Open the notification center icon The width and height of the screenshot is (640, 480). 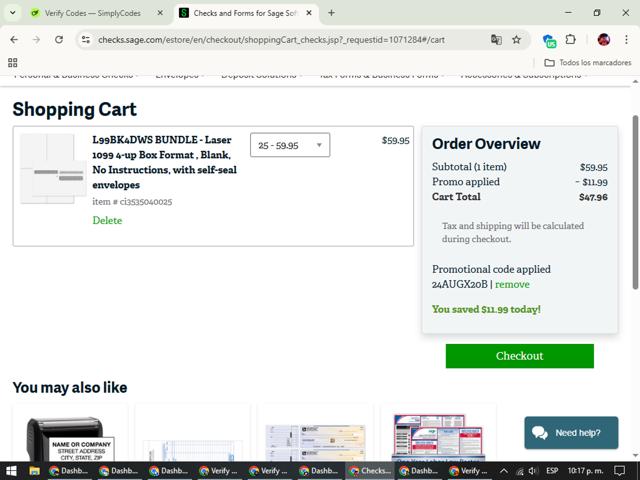coord(620,471)
